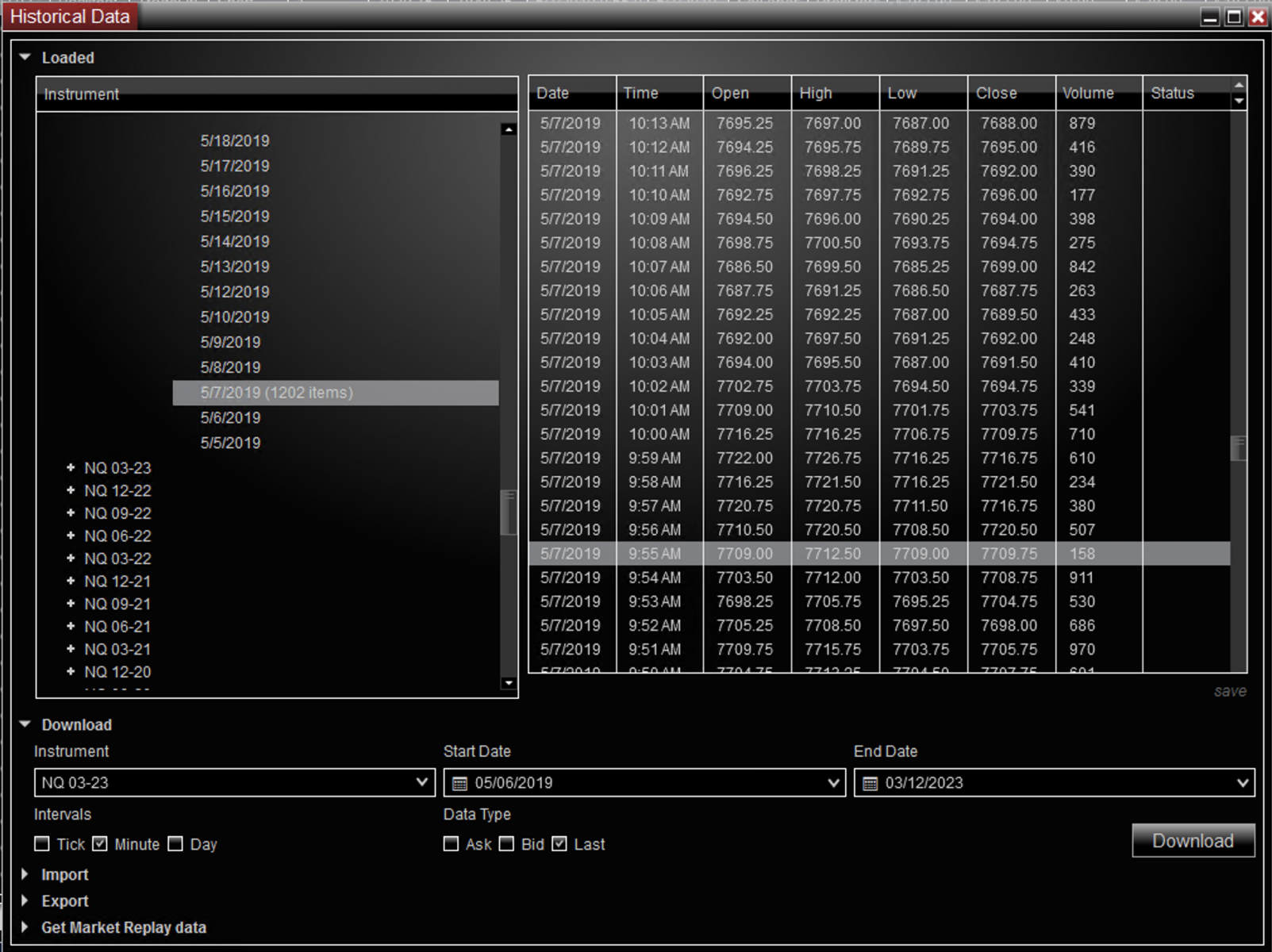Click the Instrument column header in tree panel
This screenshot has height=952, width=1272.
click(277, 94)
